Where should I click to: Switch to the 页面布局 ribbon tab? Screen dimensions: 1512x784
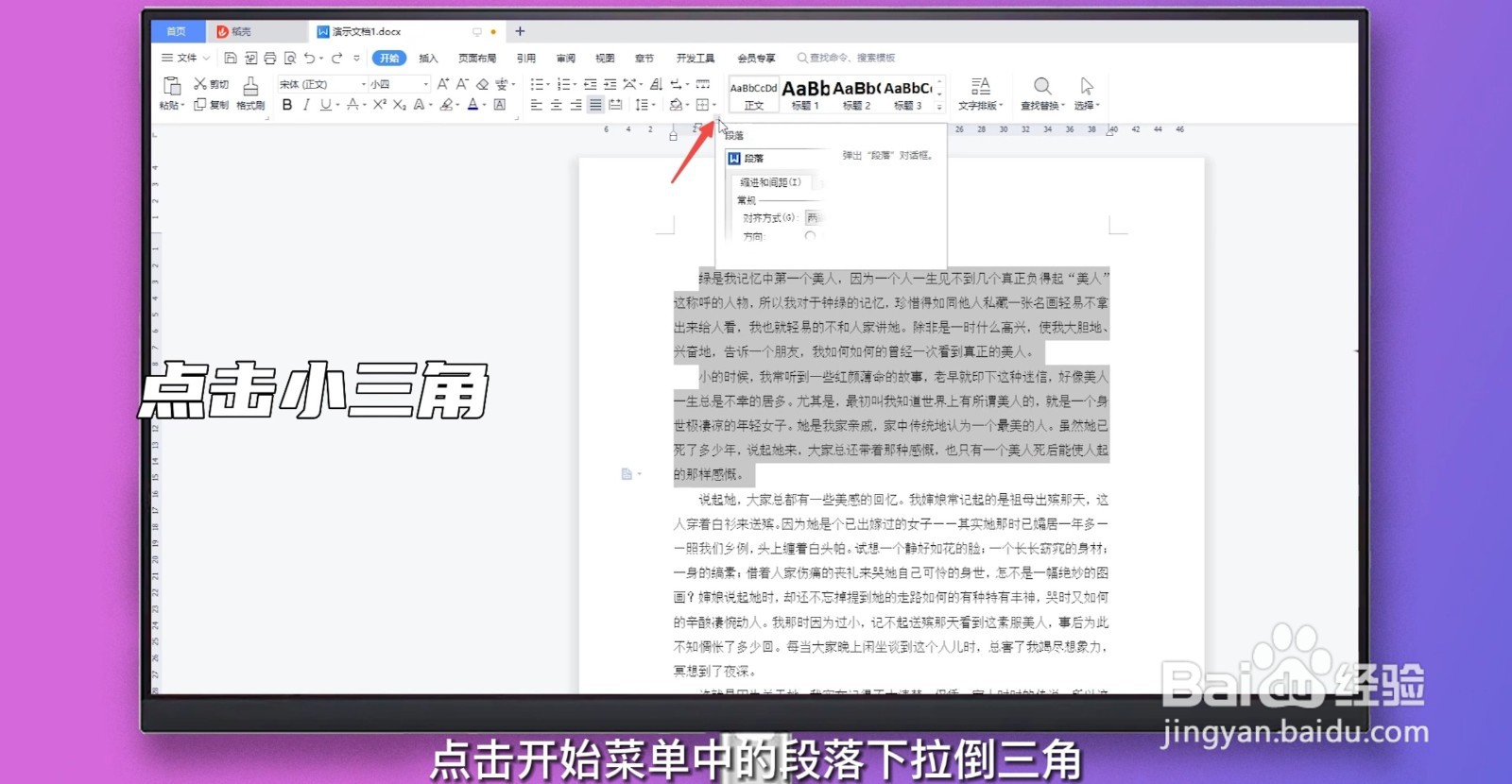[x=477, y=58]
